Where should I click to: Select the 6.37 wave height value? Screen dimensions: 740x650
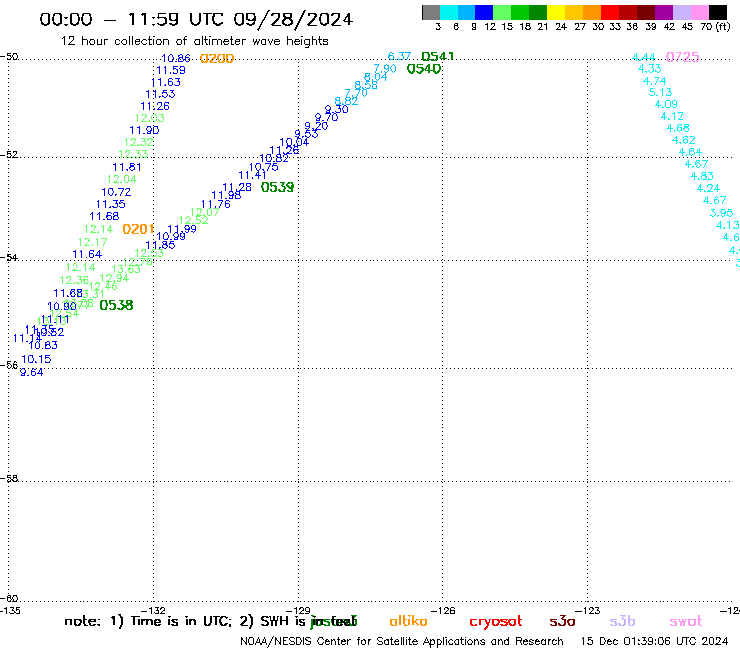[x=399, y=56]
